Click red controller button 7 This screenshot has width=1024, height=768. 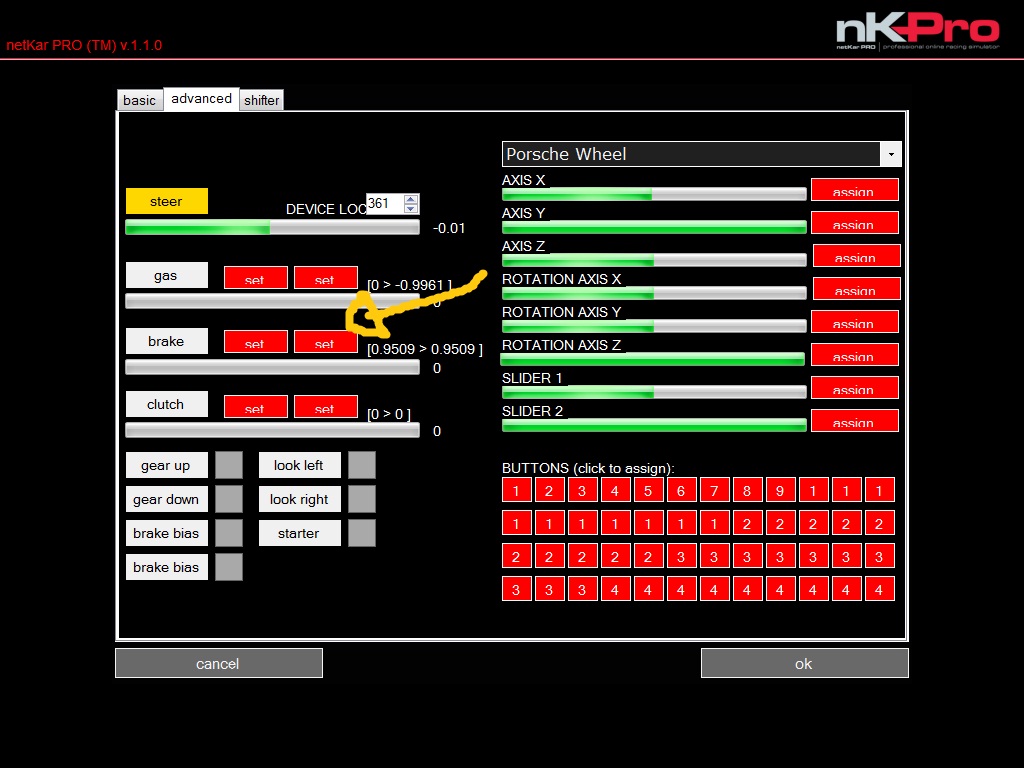pyautogui.click(x=714, y=490)
